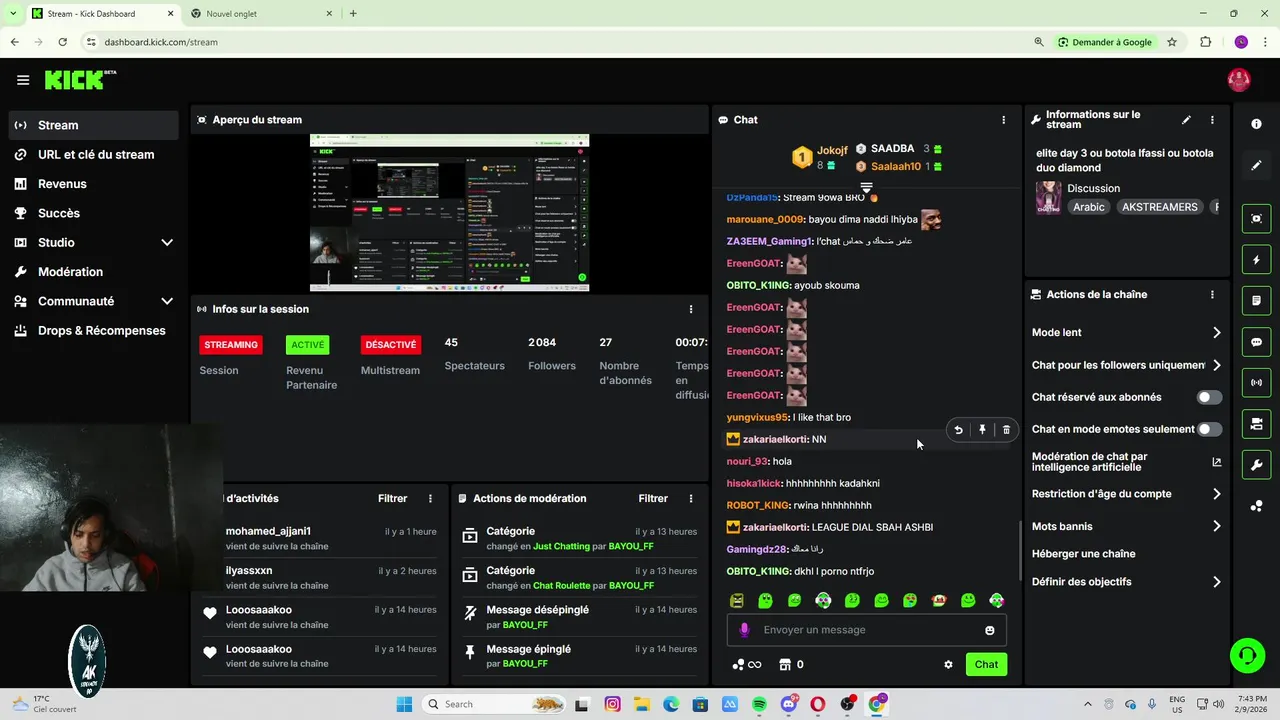The width and height of the screenshot is (1280, 720).
Task: Open Filtrer in Actions de modération panel
Action: point(653,498)
